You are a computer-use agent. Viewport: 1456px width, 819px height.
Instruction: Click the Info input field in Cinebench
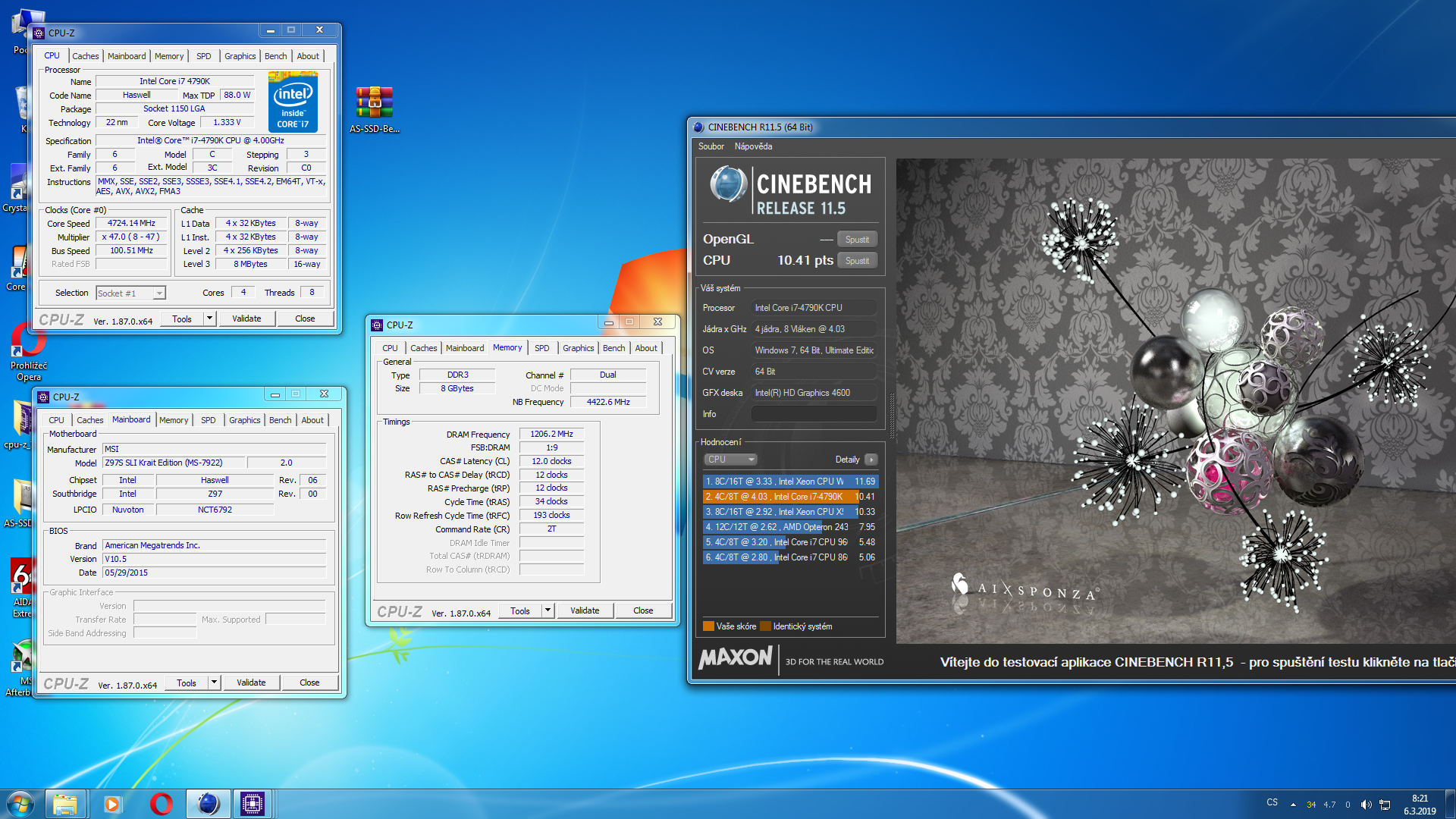(x=814, y=414)
